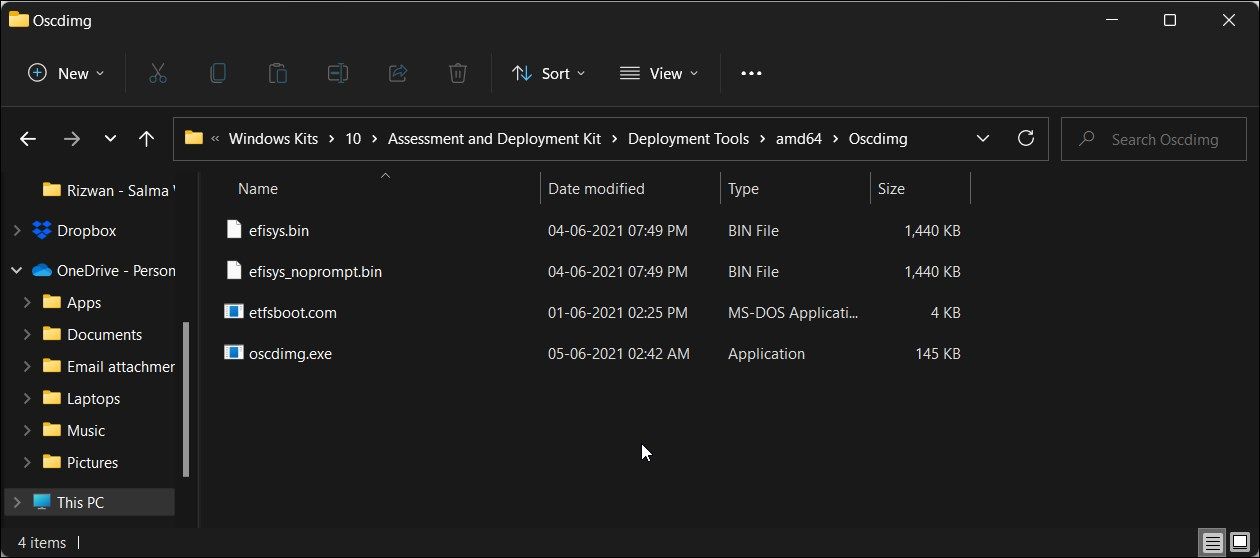Click the Search Oscdimg input box
Image resolution: width=1260 pixels, height=558 pixels.
click(1154, 139)
